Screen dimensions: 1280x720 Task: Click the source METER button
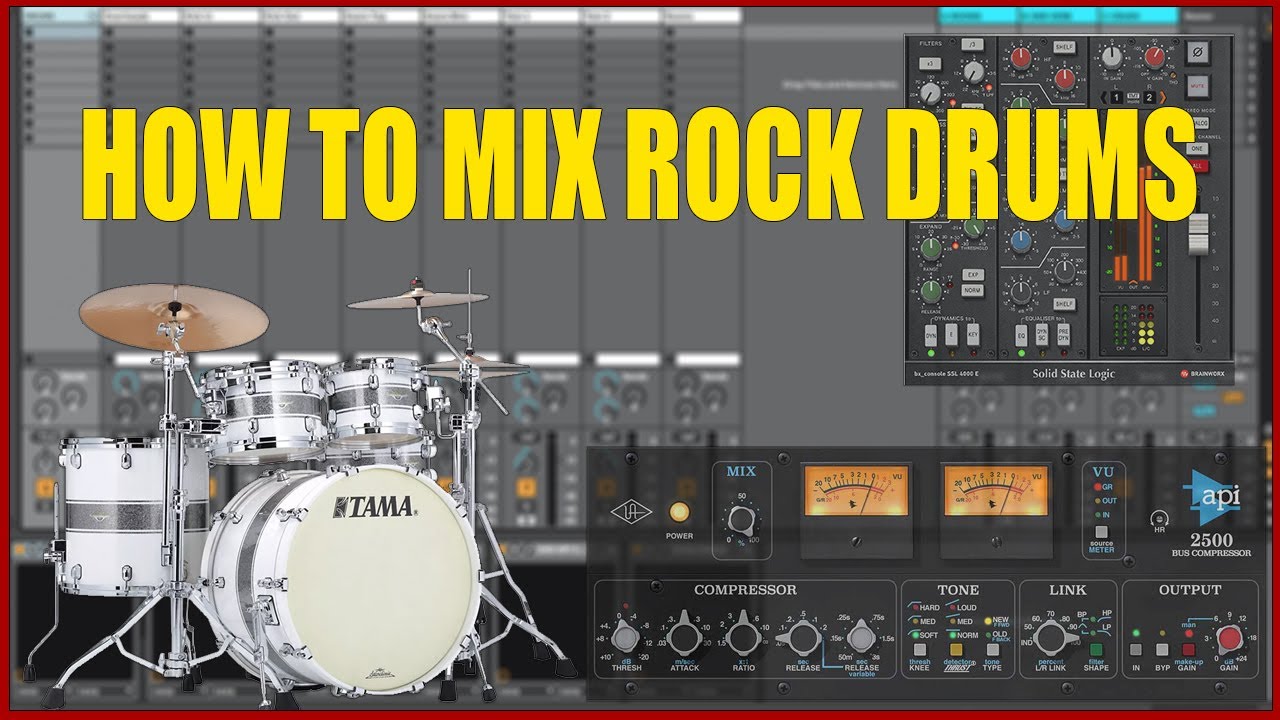tap(1101, 532)
